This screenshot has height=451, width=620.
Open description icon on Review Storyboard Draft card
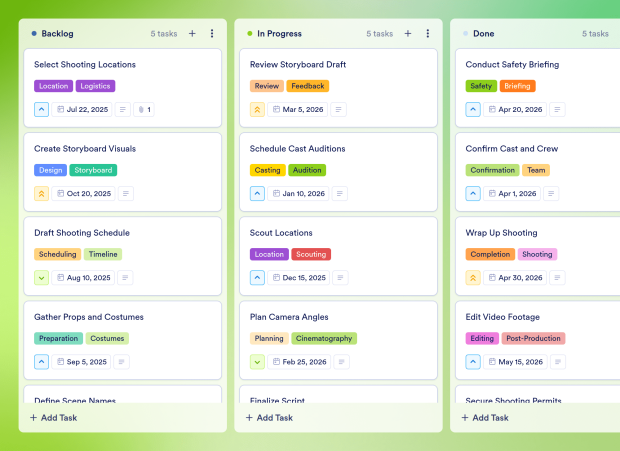pos(338,109)
